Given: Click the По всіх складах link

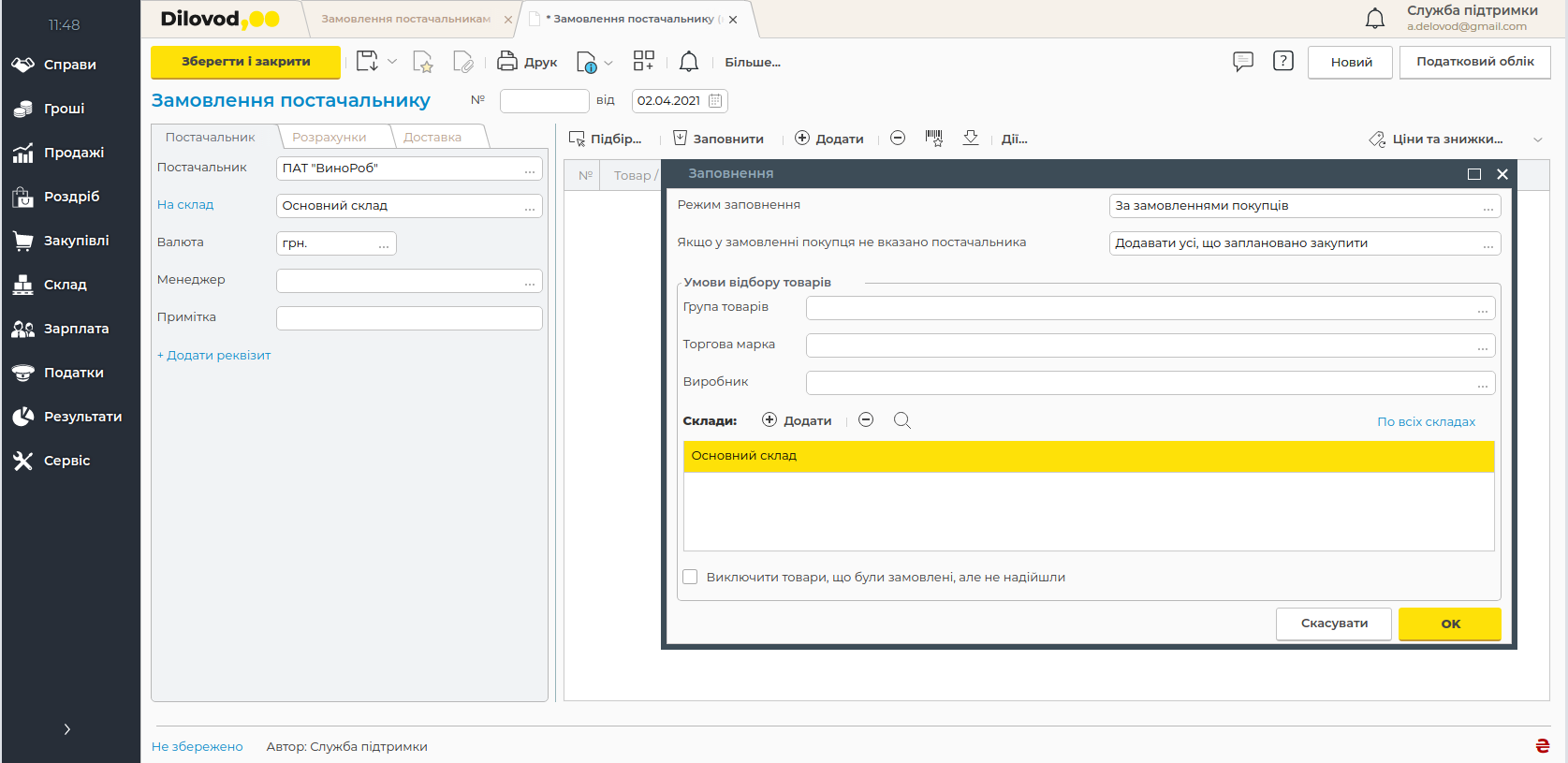Looking at the screenshot, I should click(x=1425, y=422).
